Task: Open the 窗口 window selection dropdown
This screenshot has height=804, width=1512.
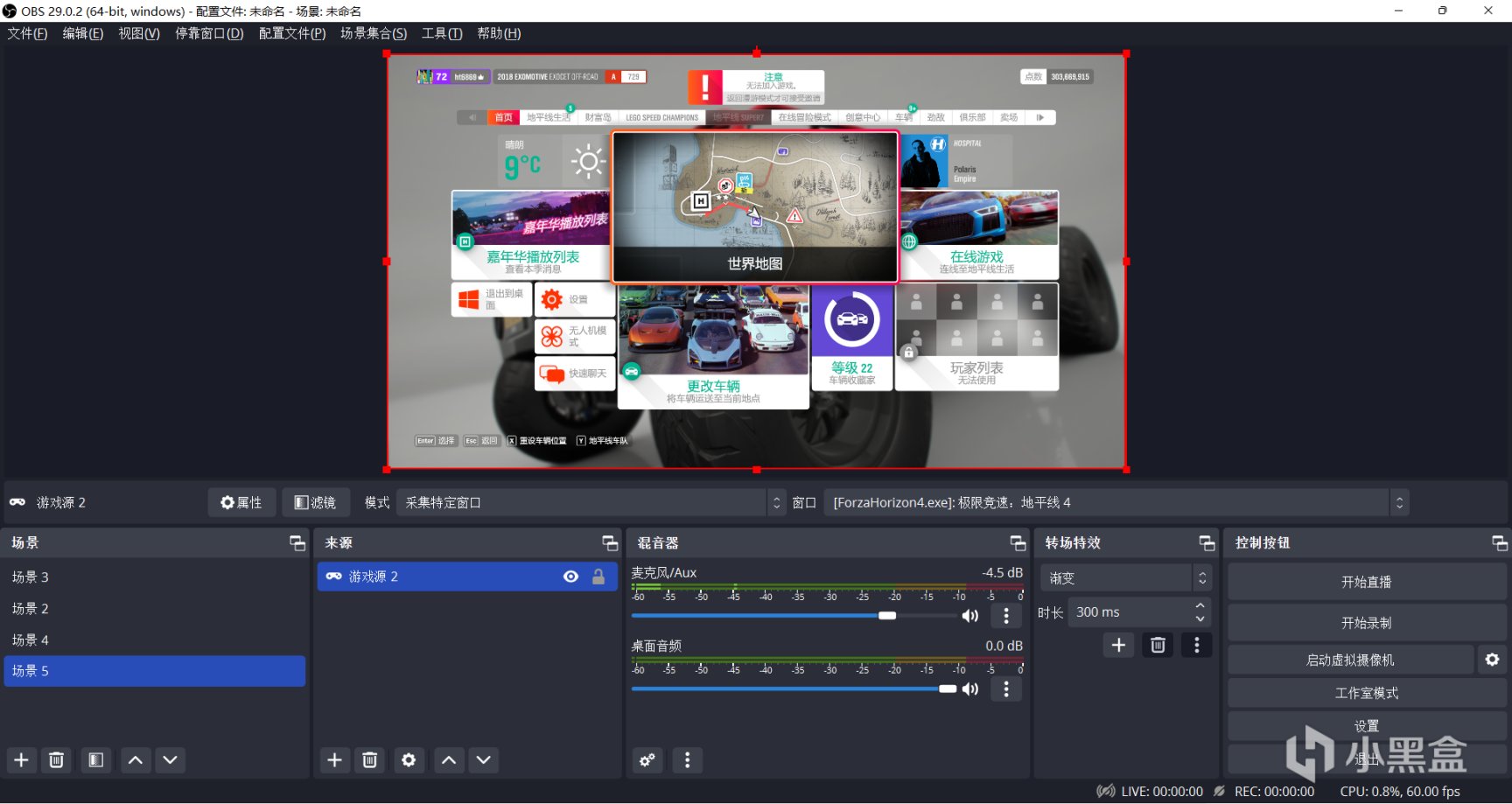Action: 1116,503
